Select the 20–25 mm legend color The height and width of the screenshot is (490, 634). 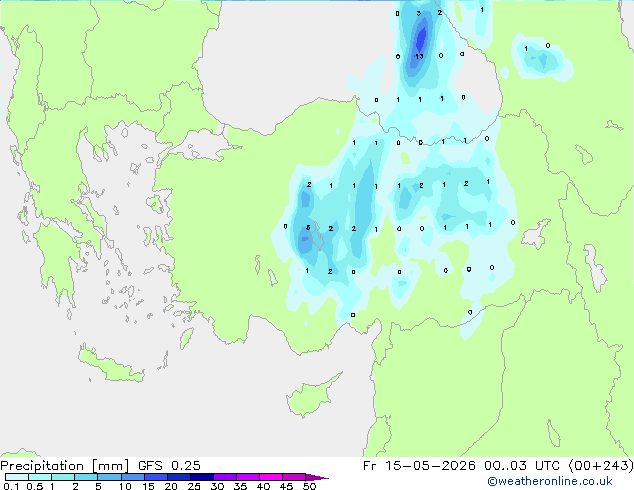[179, 477]
